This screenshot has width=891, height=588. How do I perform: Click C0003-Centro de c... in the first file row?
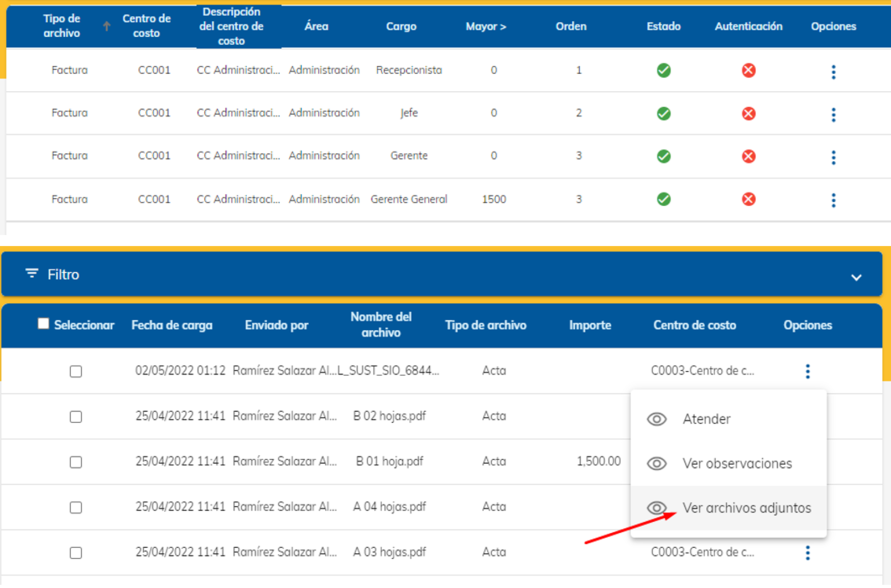click(x=702, y=371)
